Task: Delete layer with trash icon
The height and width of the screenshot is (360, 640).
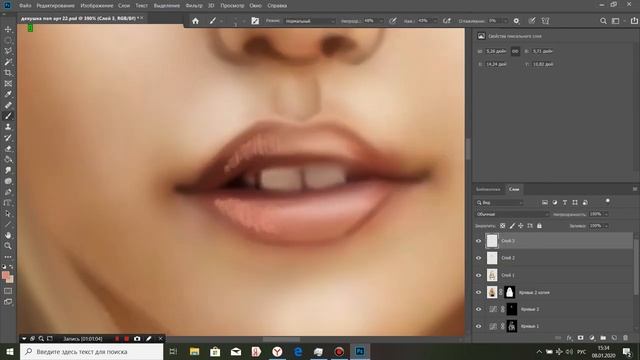Action: 625,338
